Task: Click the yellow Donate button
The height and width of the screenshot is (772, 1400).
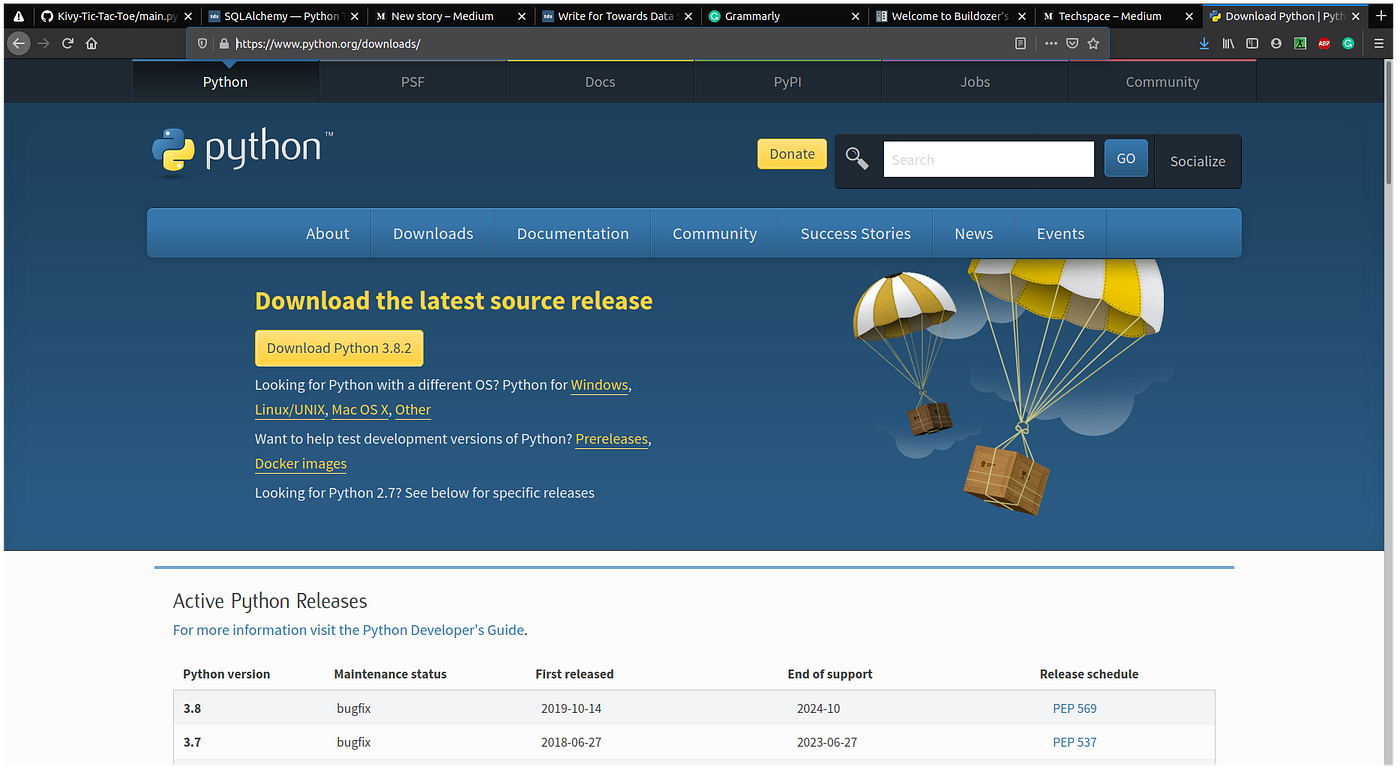Action: point(792,154)
